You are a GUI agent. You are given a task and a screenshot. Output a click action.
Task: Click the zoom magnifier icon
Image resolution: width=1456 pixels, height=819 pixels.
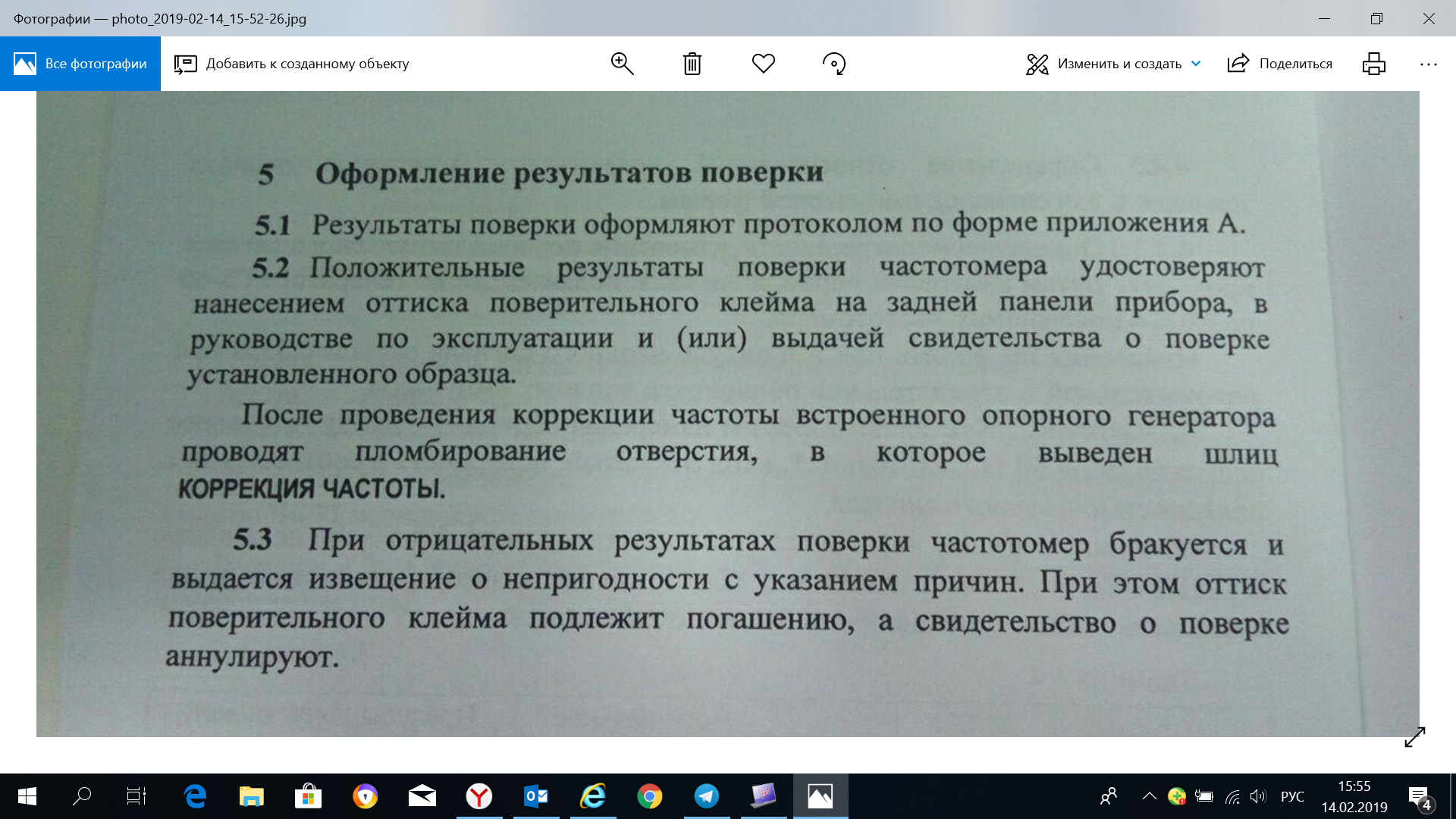click(622, 64)
